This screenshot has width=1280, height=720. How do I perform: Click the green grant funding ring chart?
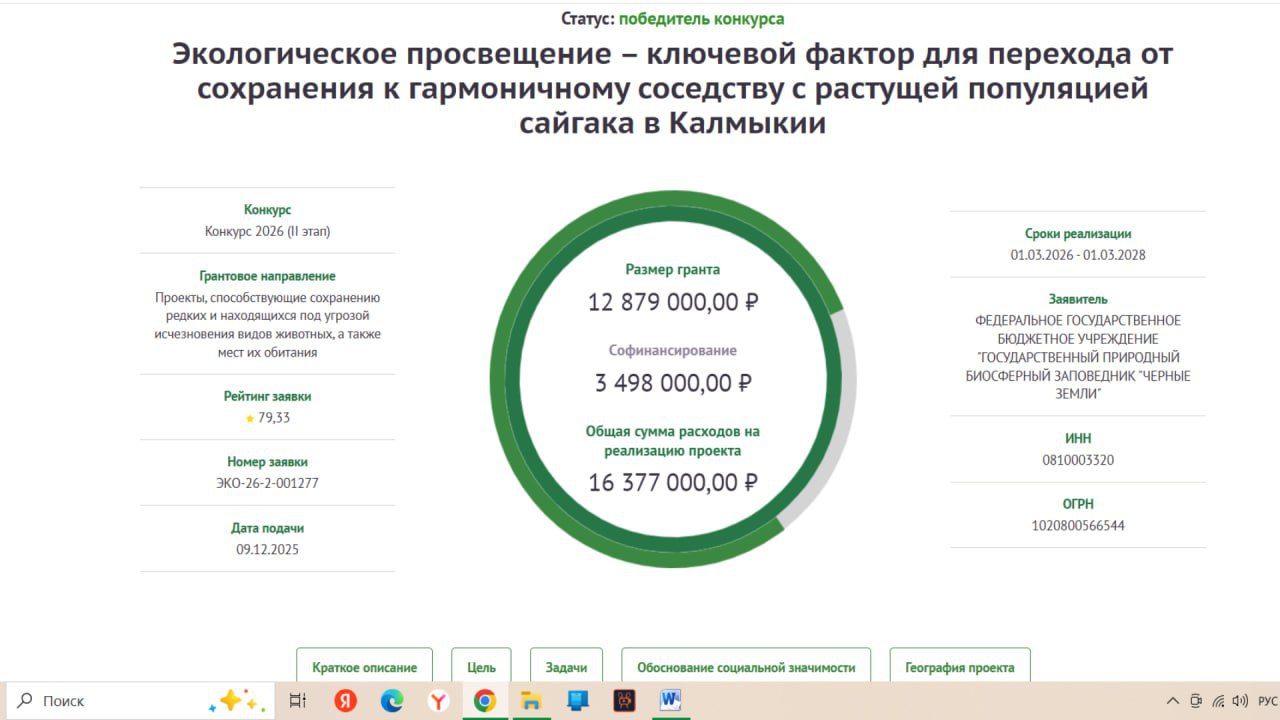point(500,378)
